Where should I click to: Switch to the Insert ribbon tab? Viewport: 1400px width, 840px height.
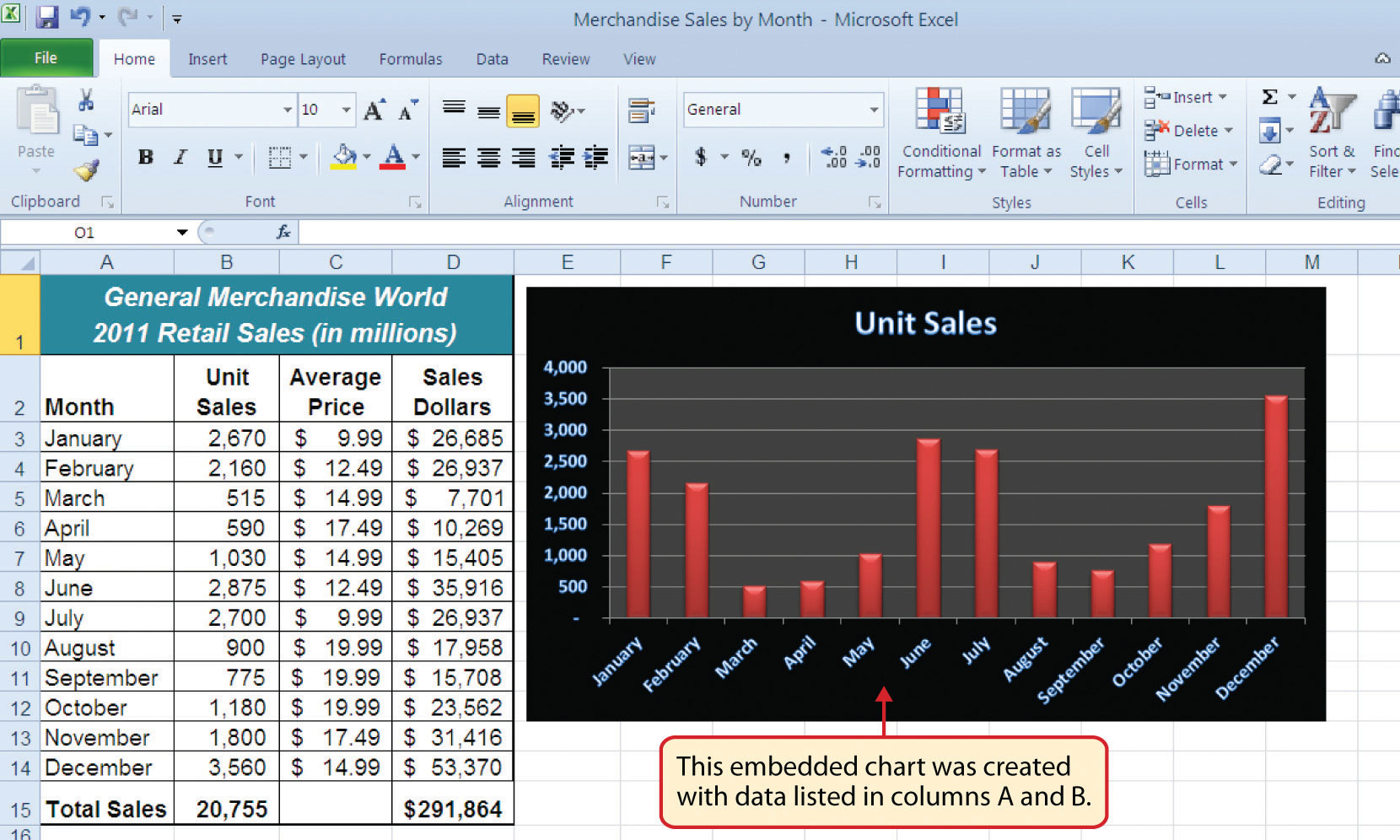coord(207,58)
